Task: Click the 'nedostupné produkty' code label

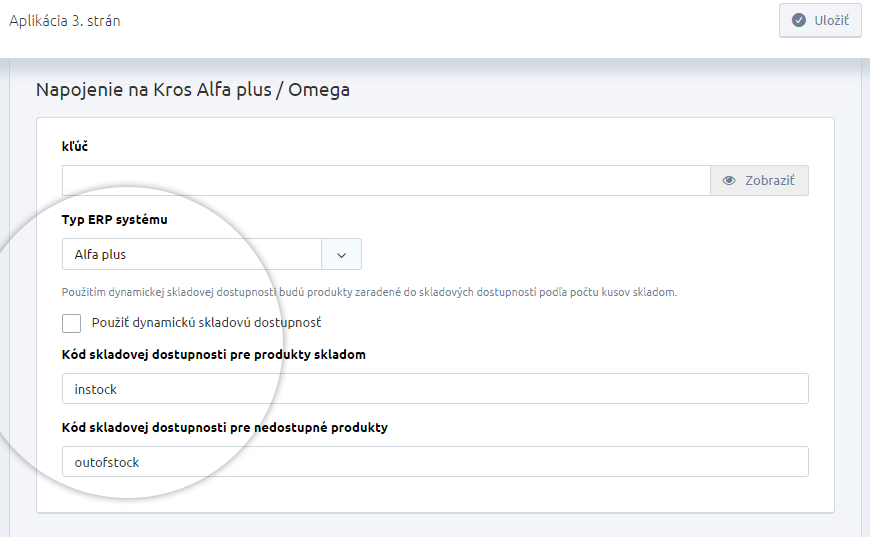Action: point(225,428)
